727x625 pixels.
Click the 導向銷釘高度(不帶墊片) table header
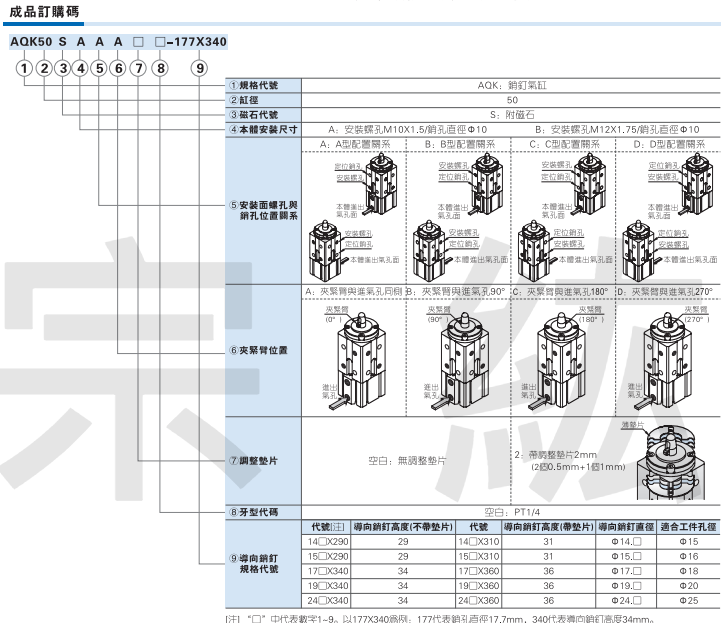(x=403, y=527)
